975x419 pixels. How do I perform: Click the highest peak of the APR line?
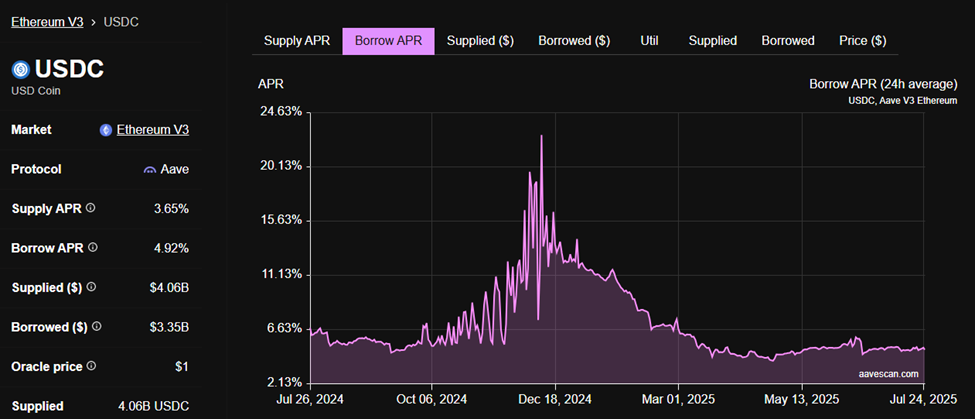point(542,136)
